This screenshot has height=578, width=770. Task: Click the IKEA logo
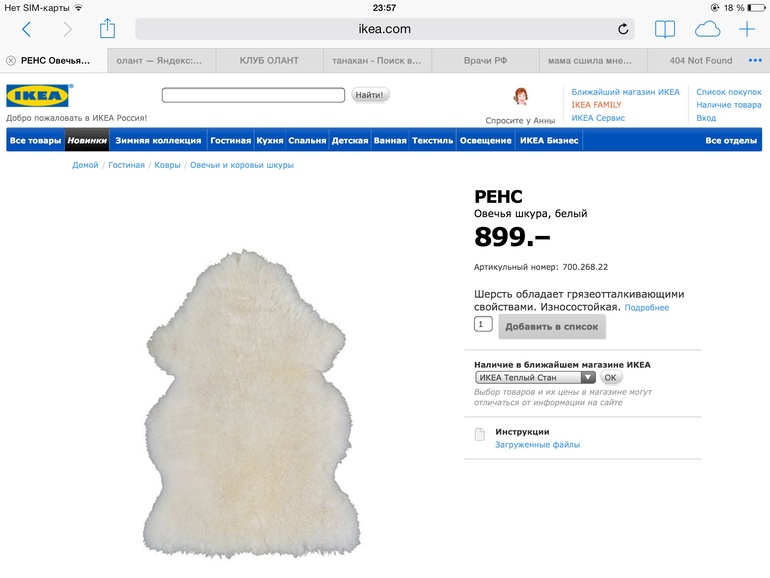point(39,95)
